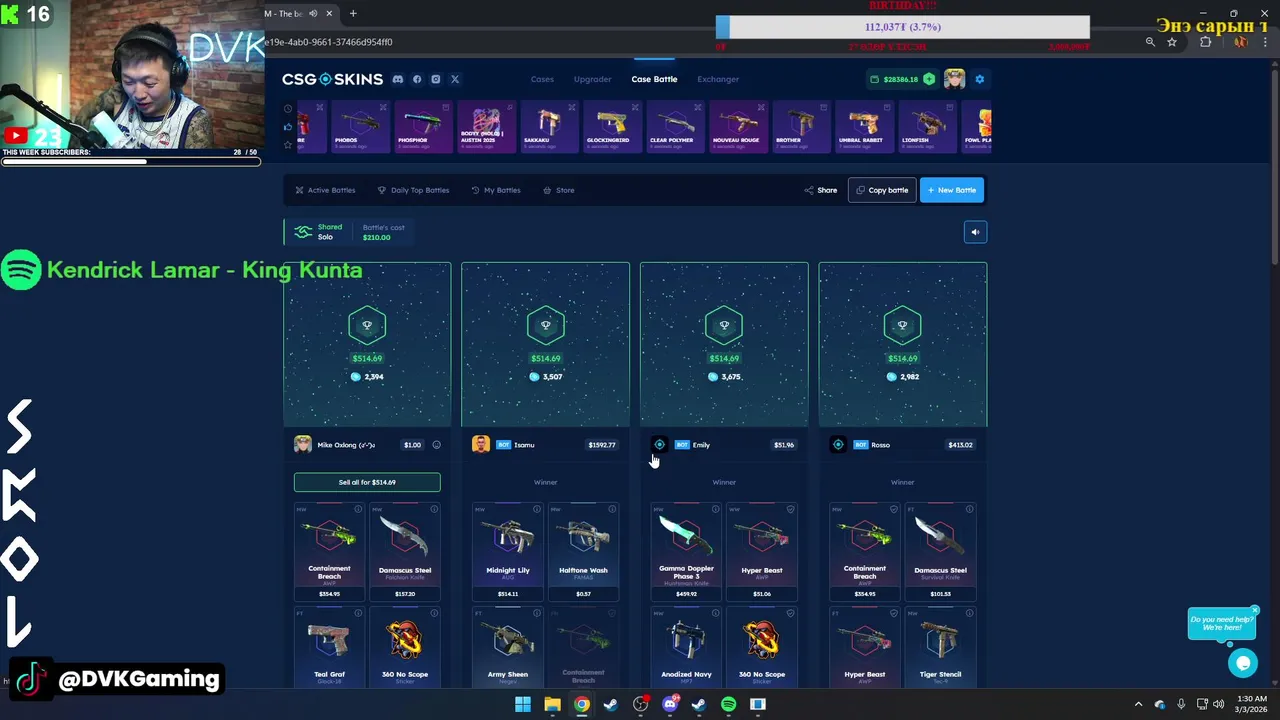
Task: Open the NOUVEAU ROUGE drop in live feed
Action: point(738,126)
